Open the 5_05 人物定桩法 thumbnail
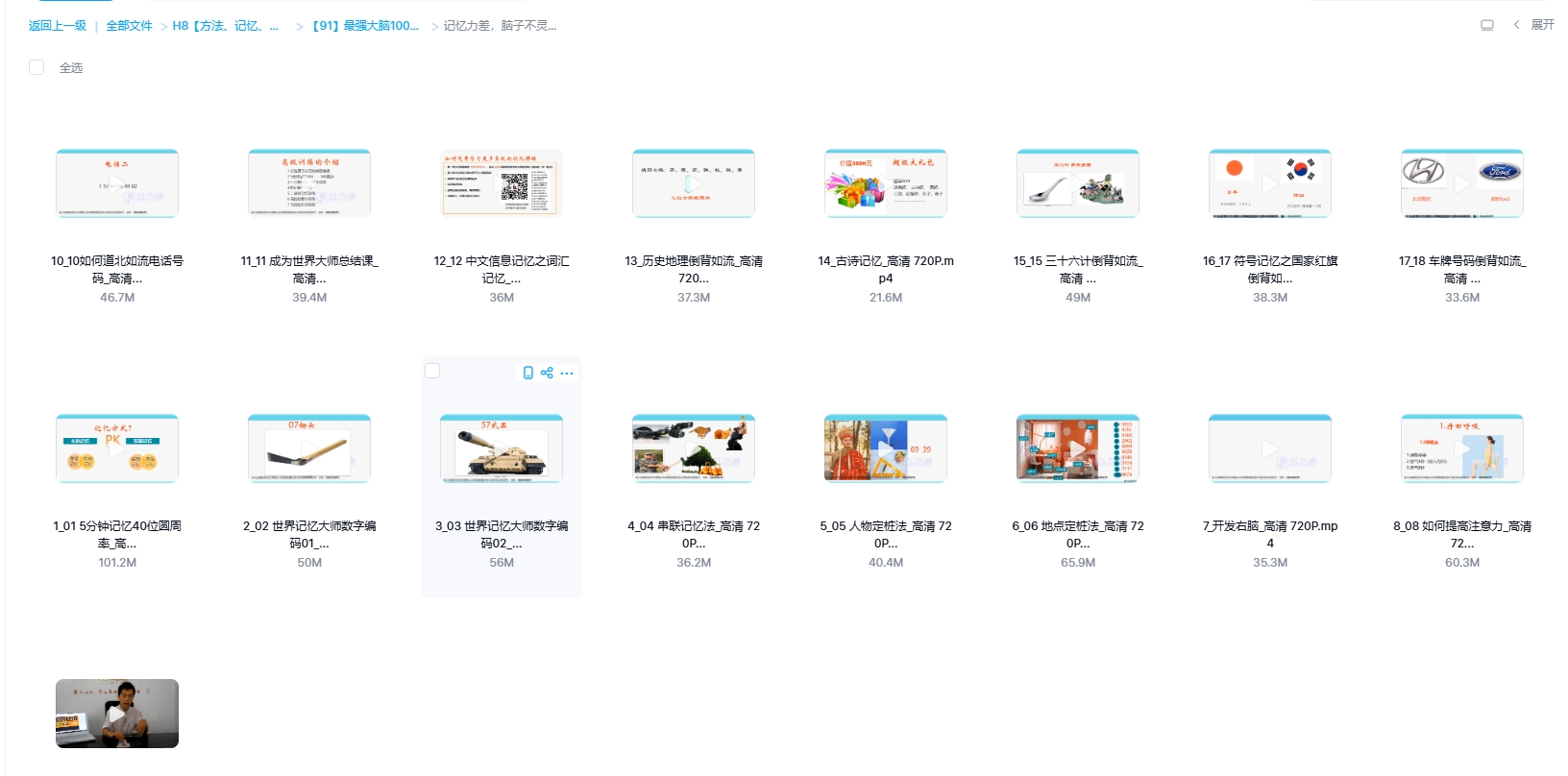The width and height of the screenshot is (1568, 776). pos(886,449)
